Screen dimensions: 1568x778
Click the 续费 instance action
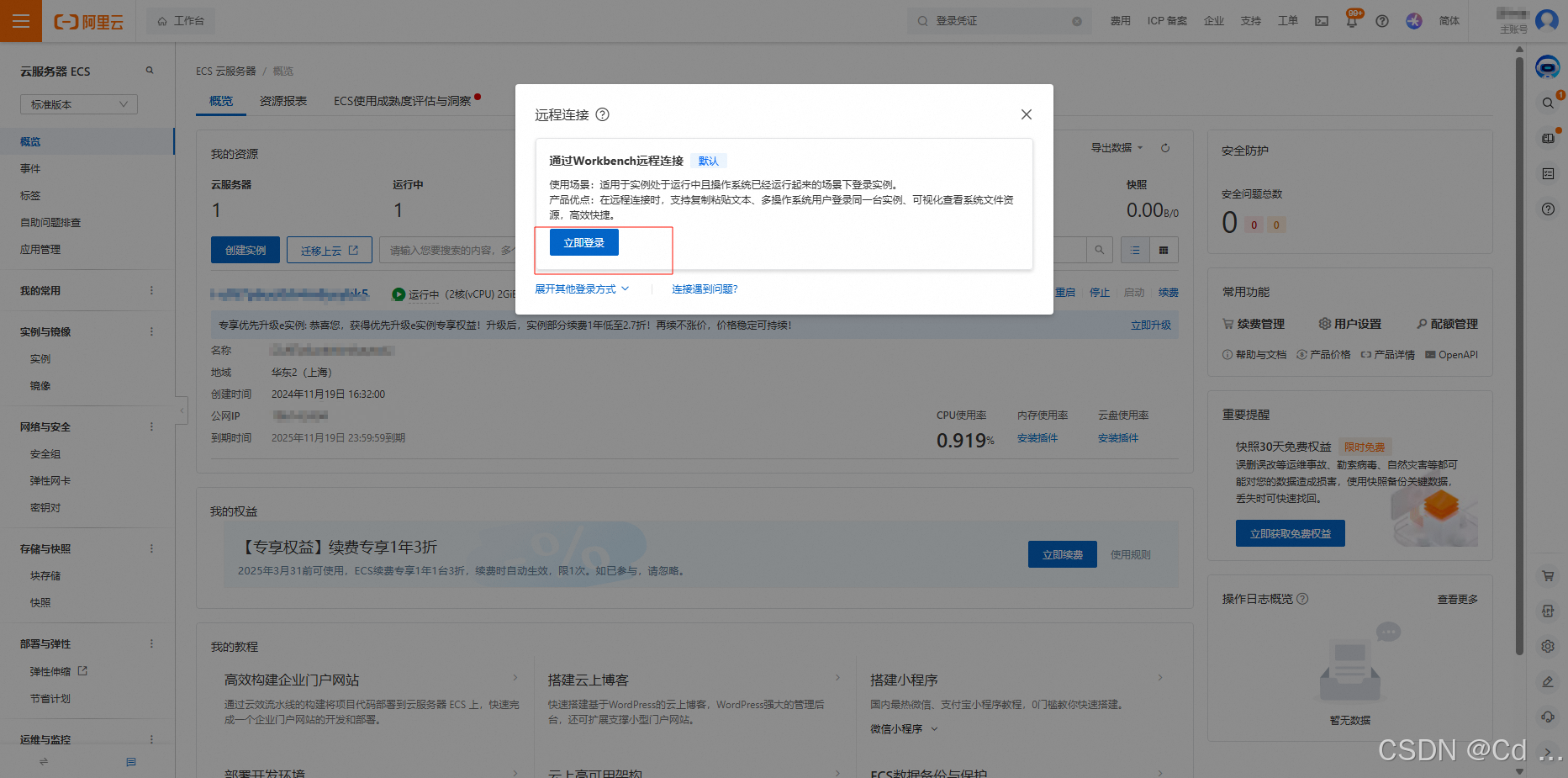pos(1169,293)
